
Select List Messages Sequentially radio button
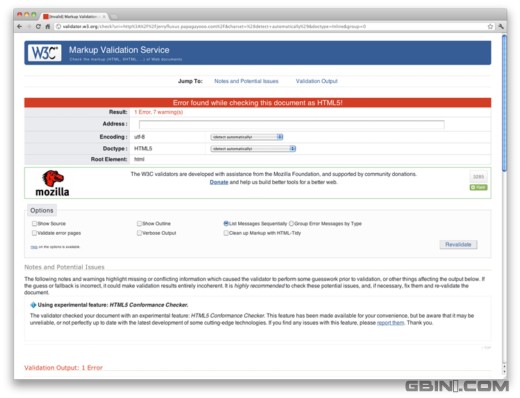point(226,223)
